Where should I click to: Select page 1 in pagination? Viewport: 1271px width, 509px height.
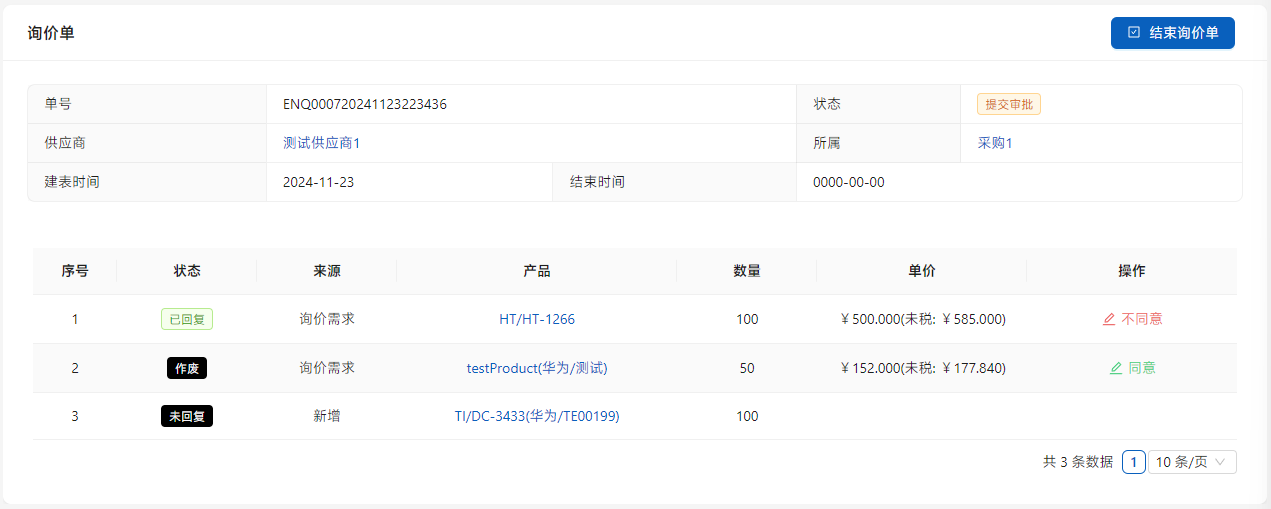(x=1134, y=462)
